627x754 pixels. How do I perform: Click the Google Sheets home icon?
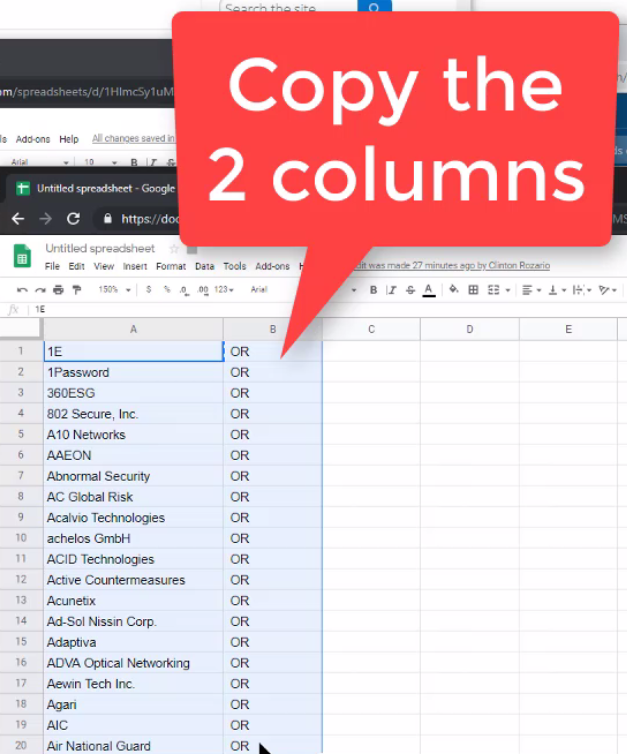coord(22,256)
